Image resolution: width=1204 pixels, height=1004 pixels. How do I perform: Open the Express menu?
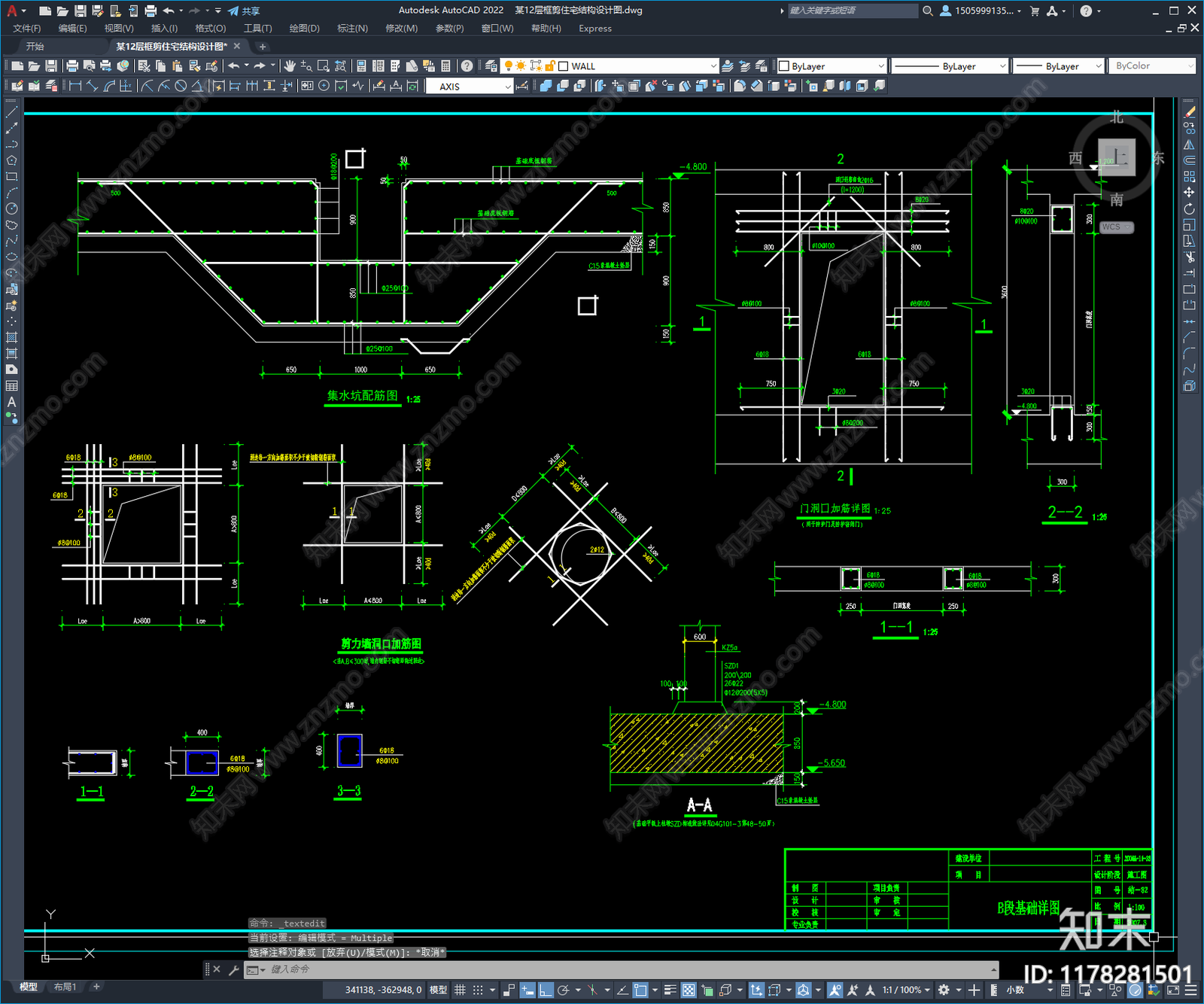tap(595, 28)
